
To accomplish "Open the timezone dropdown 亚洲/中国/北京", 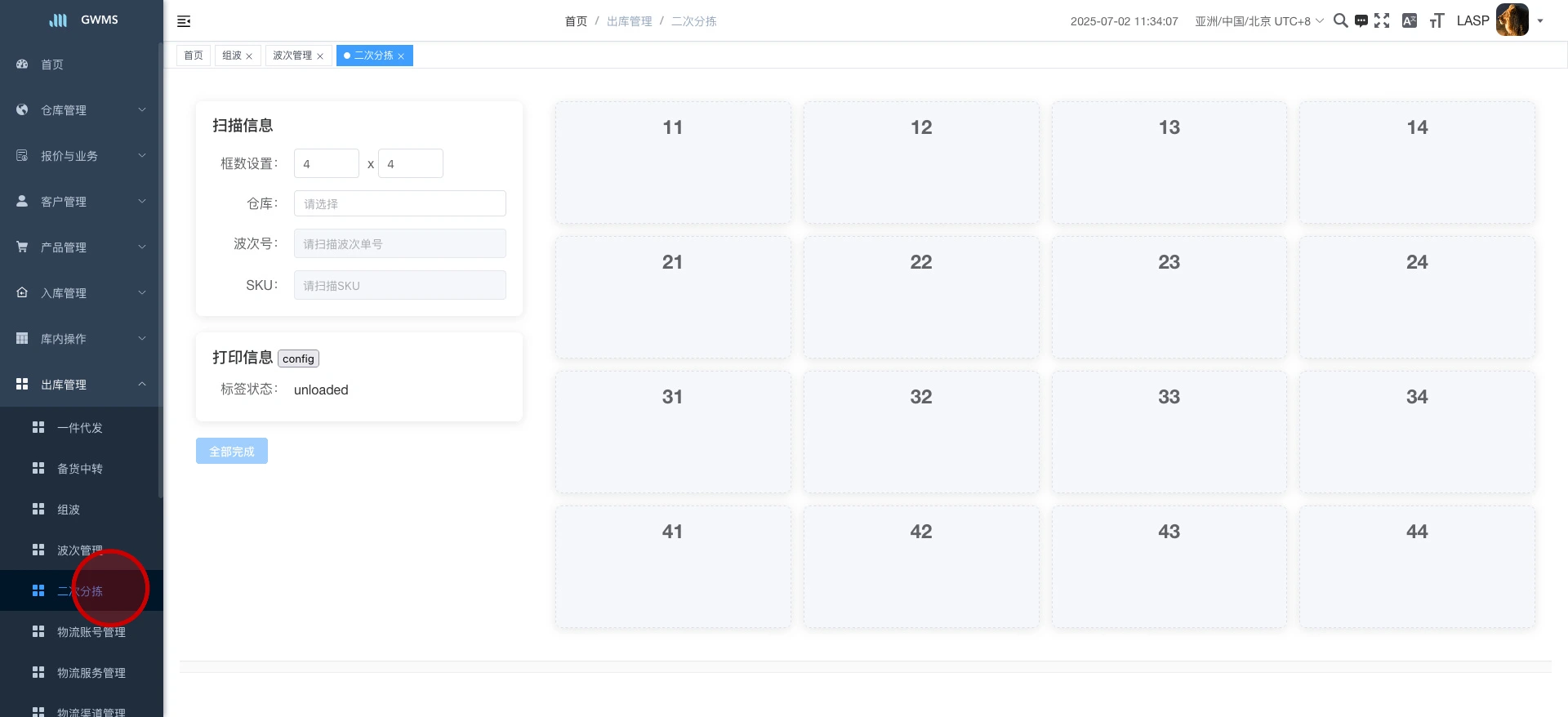I will point(1258,21).
